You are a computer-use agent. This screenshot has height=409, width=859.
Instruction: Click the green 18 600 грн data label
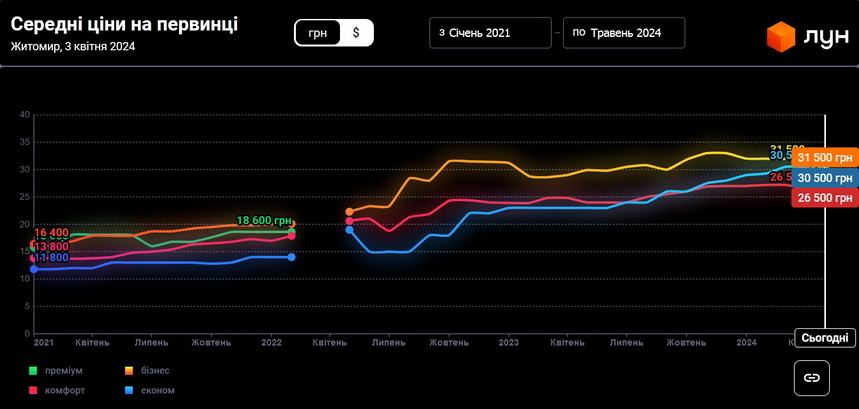click(264, 221)
